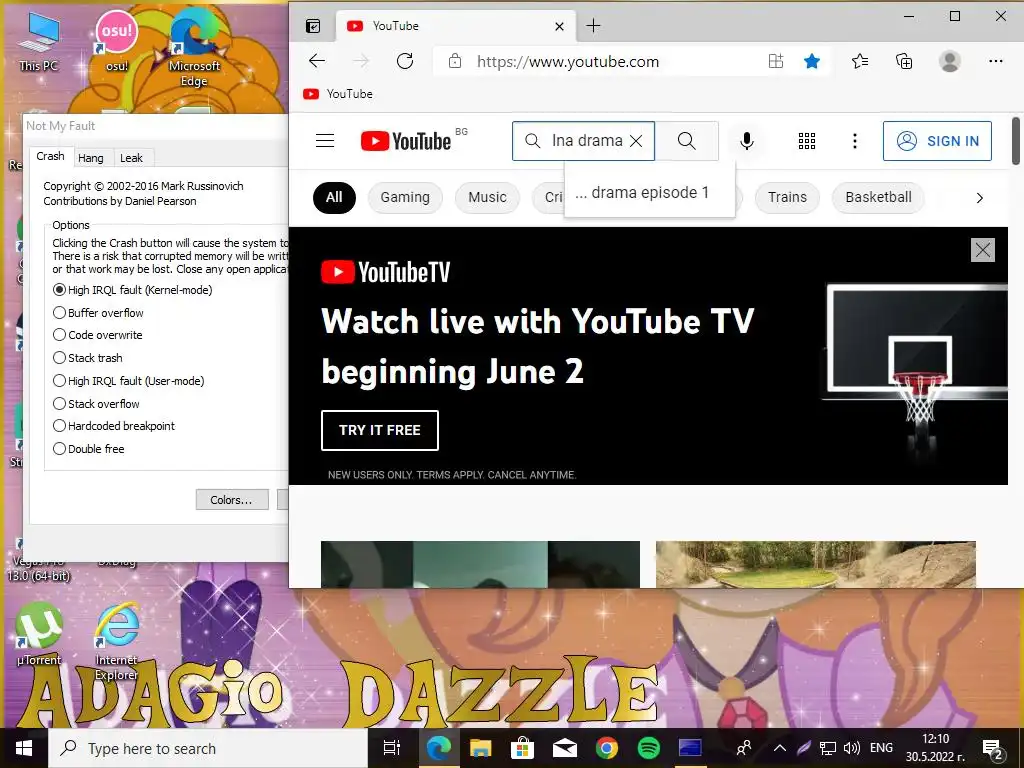Show next category chips with right chevron
1024x768 pixels.
click(x=979, y=198)
